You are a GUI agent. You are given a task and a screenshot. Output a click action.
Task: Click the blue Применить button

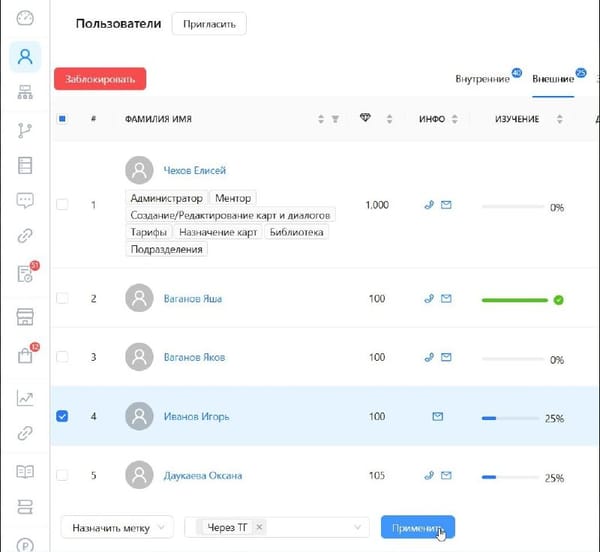pyautogui.click(x=418, y=527)
